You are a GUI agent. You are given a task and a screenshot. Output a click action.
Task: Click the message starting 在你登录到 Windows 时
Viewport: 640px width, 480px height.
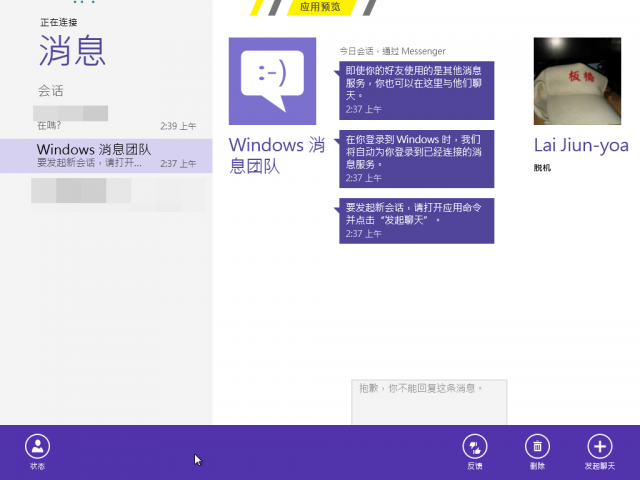416,159
